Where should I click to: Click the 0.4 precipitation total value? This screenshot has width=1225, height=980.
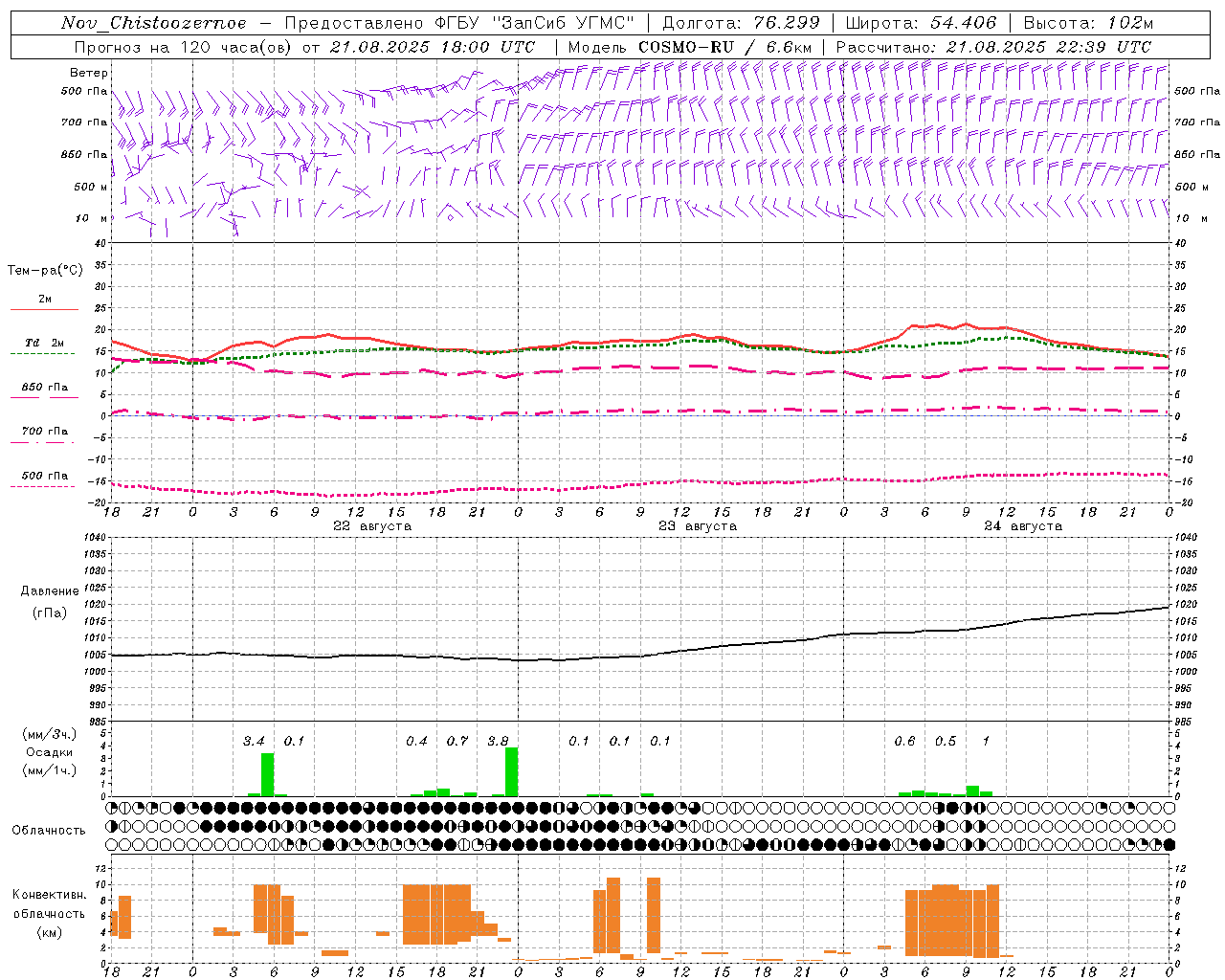coord(416,741)
